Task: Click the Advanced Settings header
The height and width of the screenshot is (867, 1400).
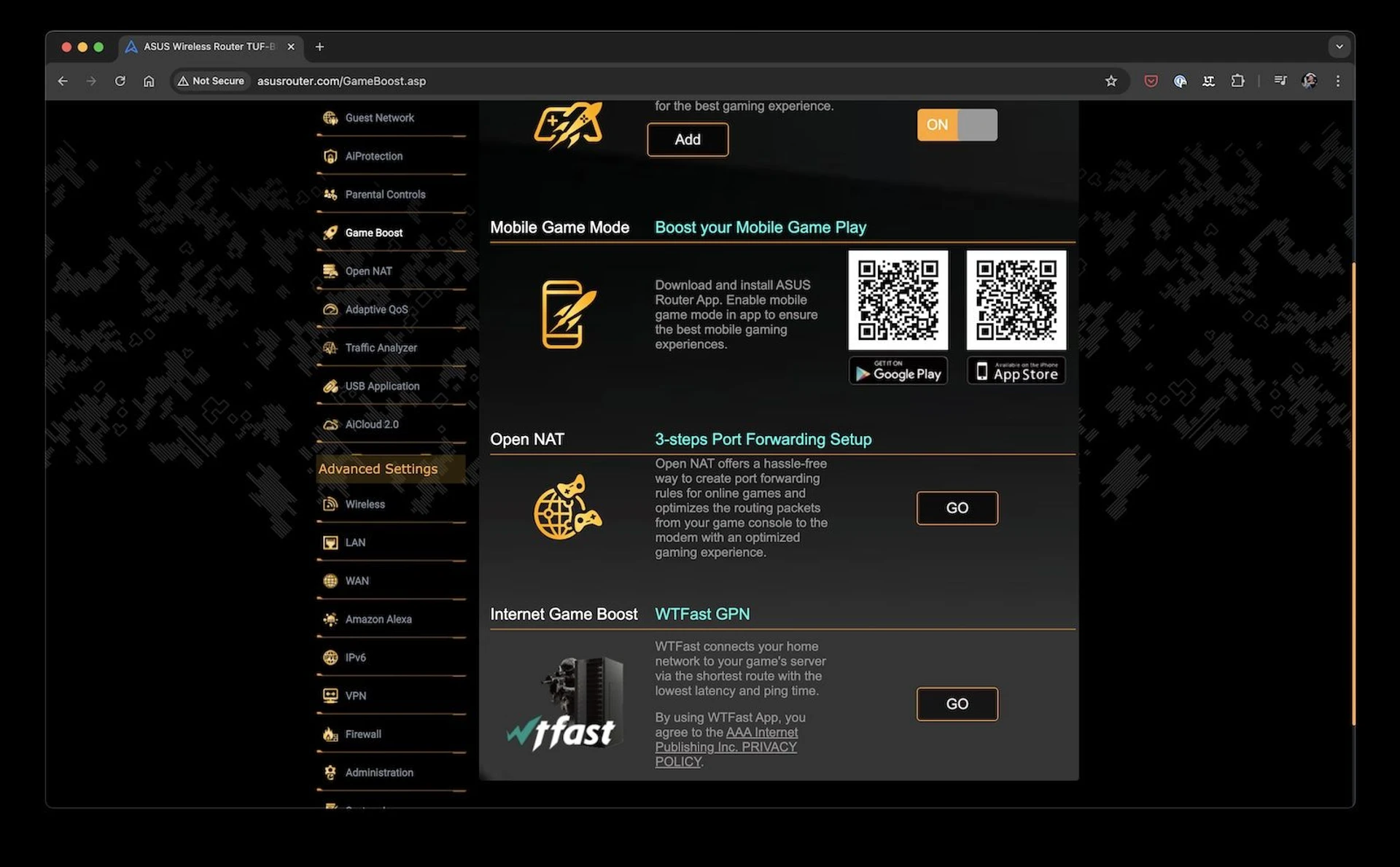Action: (x=391, y=469)
